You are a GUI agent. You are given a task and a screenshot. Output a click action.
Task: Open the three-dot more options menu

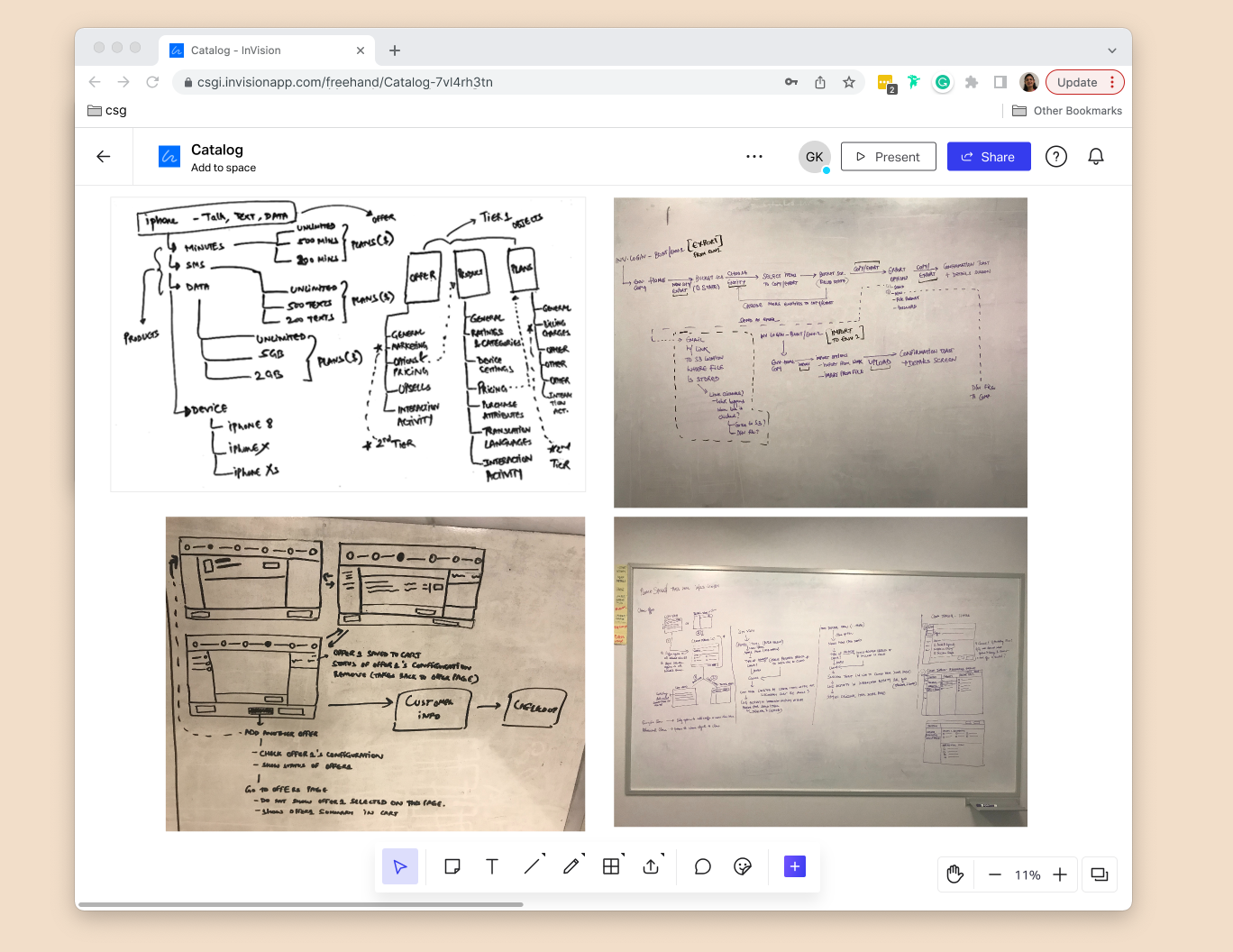click(754, 157)
